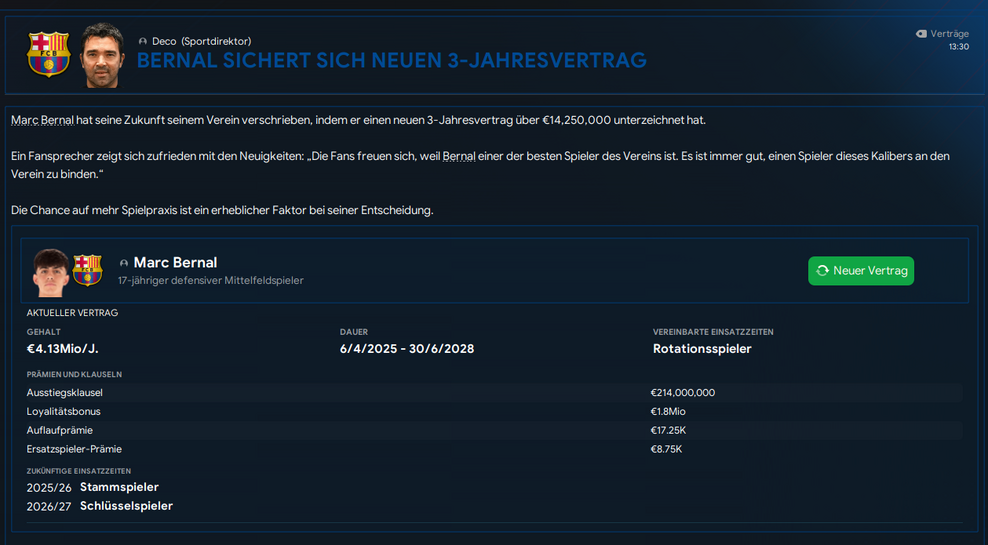Click Schlüsselspieler for season 2026/27
This screenshot has width=988, height=545.
coord(126,506)
